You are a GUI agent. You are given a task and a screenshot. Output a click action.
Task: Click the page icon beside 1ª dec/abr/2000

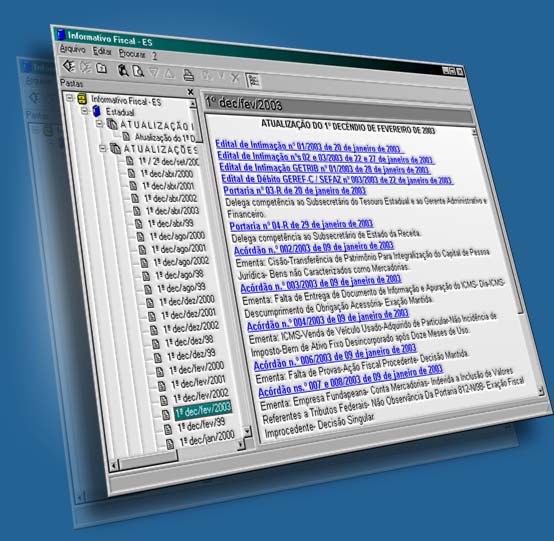[x=131, y=173]
